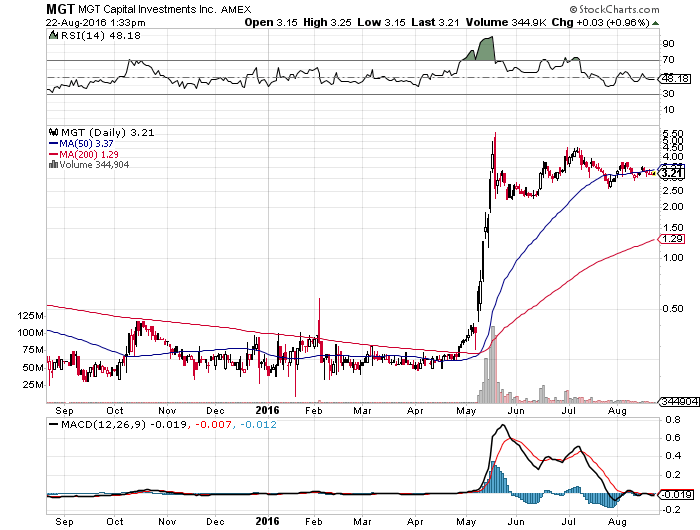
Task: Click the MA(50) 3.37 legend label
Action: click(86, 144)
